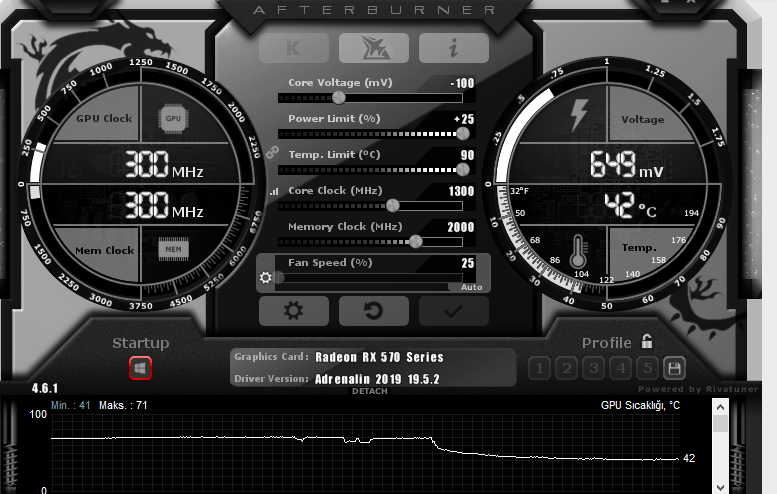Toggle the power and temp link icon
Image resolution: width=777 pixels, height=494 pixels.
click(272, 153)
